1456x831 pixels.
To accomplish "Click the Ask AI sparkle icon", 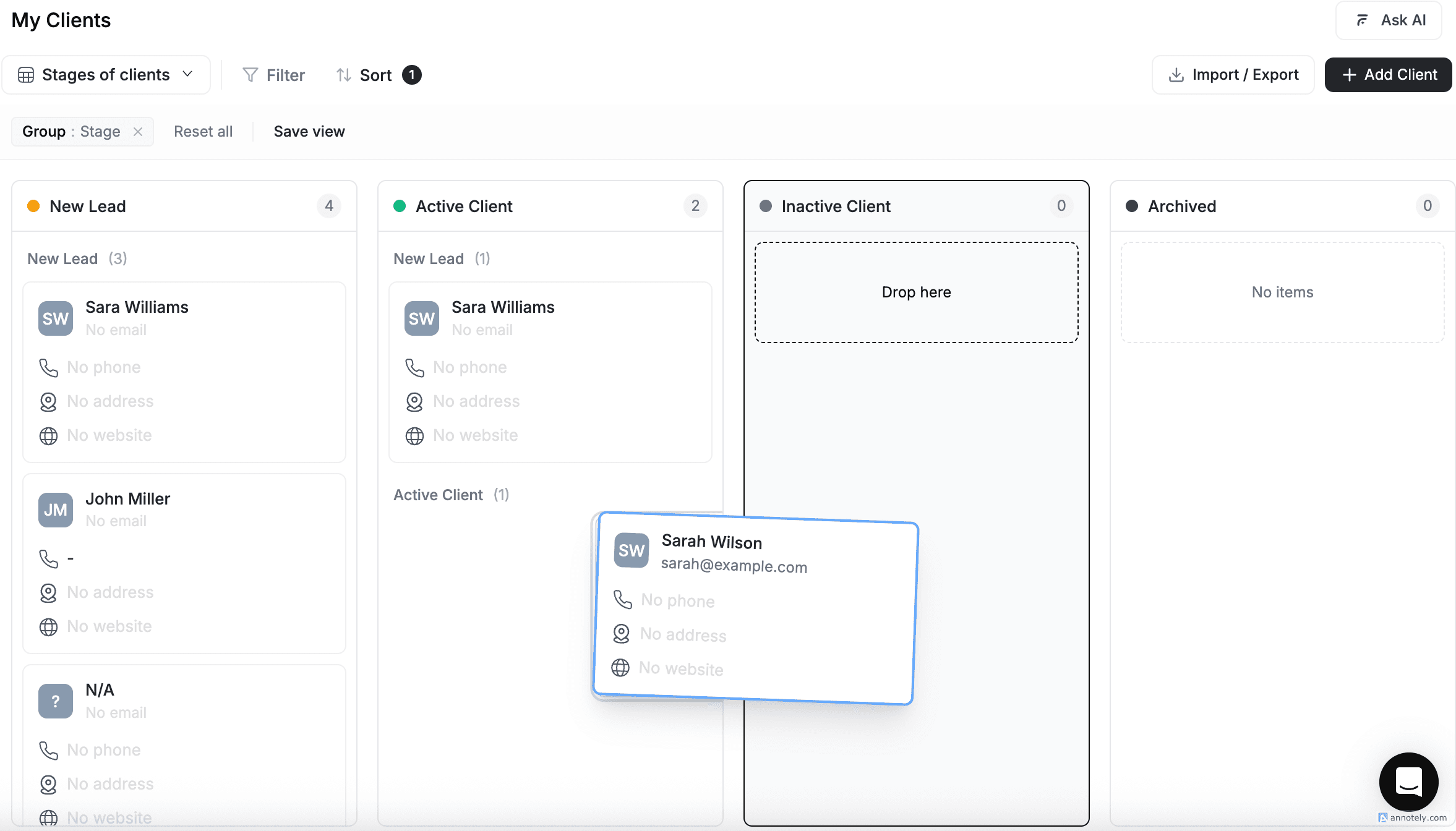I will click(x=1362, y=20).
